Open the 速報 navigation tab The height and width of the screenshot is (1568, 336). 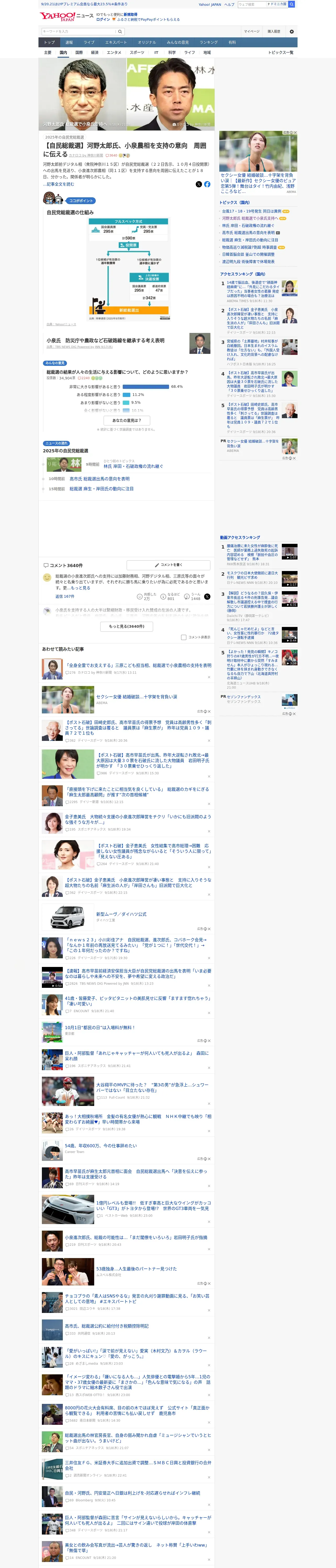(69, 43)
